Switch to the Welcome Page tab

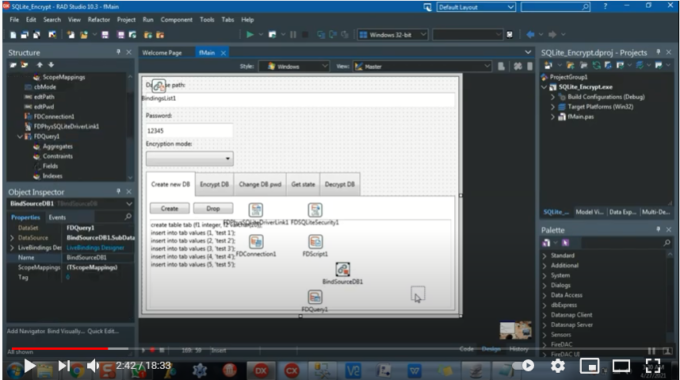tap(162, 52)
